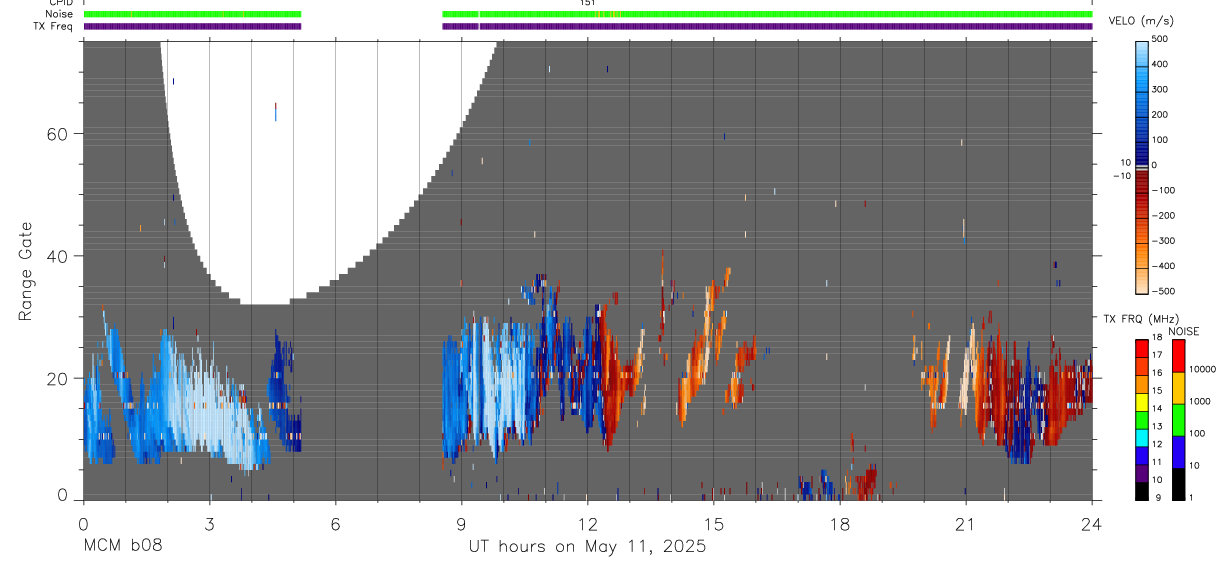Image resolution: width=1228 pixels, height=567 pixels.
Task: Click the 24 tick on UT hours axis
Action: pos(1092,523)
